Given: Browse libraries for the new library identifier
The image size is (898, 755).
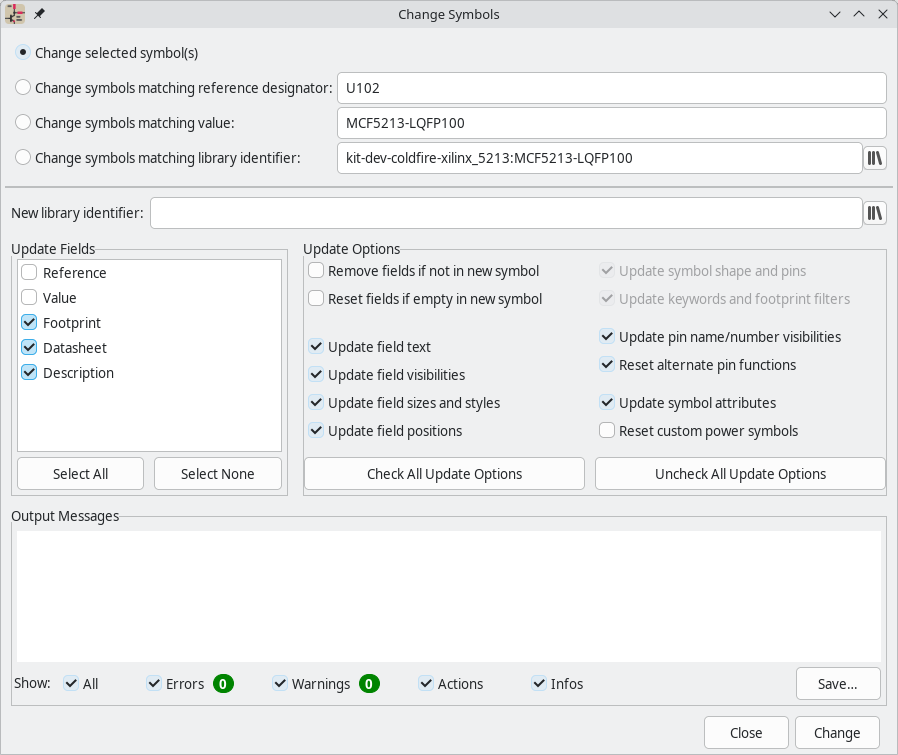Looking at the screenshot, I should pos(875,212).
